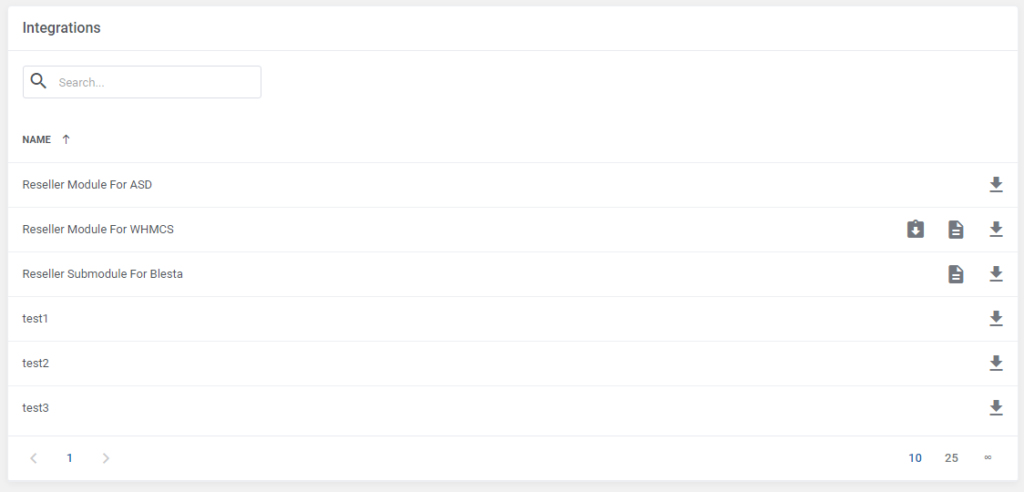Toggle the sort direction arrow beside NAME
The height and width of the screenshot is (492, 1024).
(66, 139)
